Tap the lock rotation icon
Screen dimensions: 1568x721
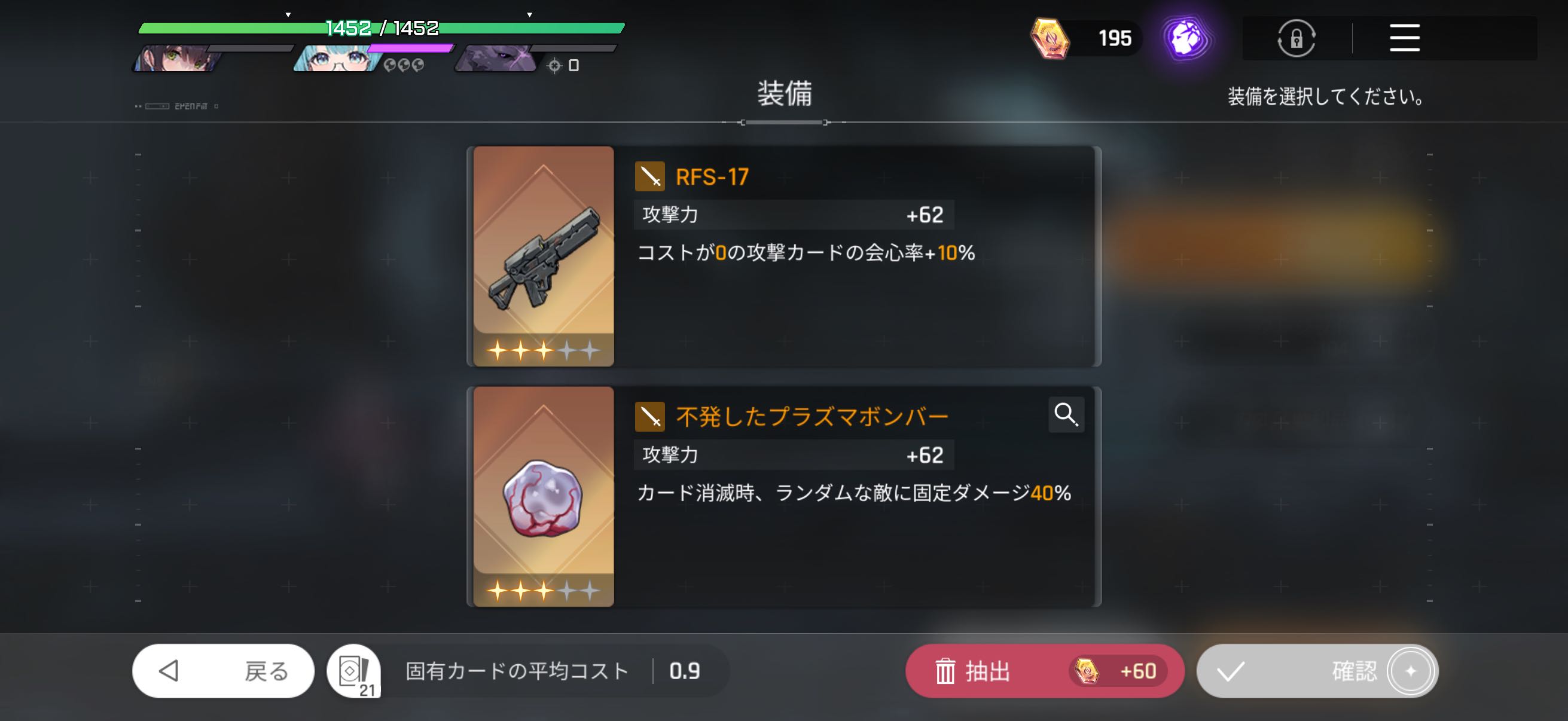click(x=1296, y=38)
